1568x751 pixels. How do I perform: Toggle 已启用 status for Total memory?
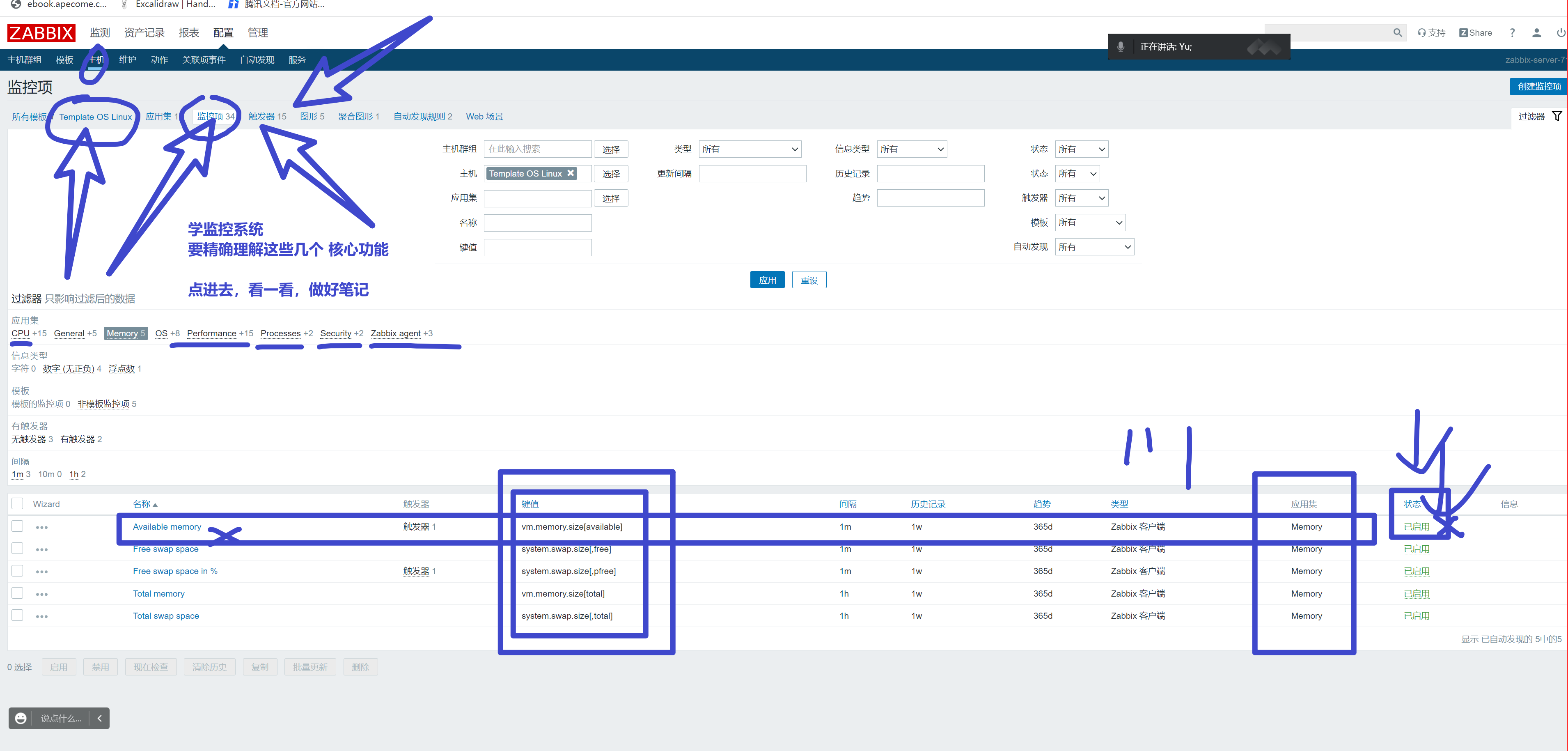(x=1417, y=594)
